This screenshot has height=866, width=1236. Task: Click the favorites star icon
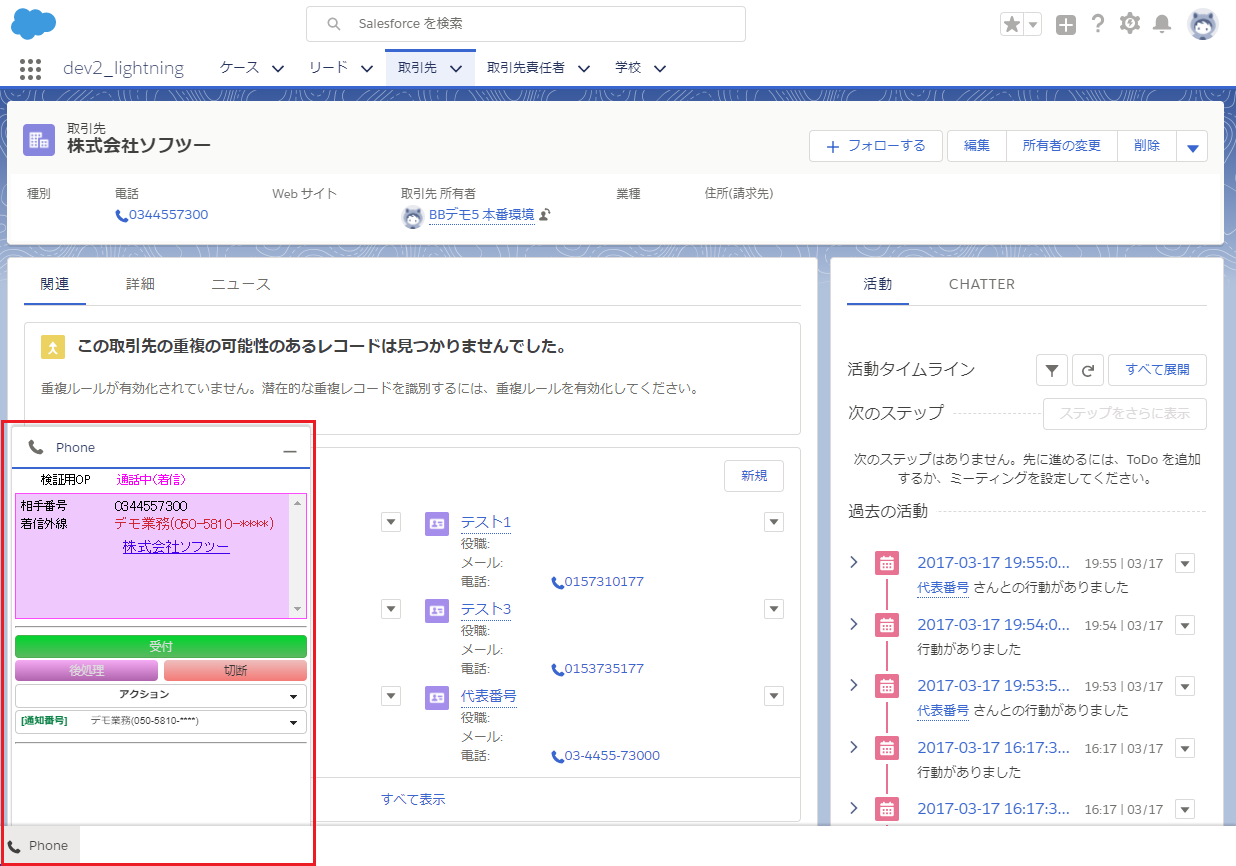click(x=1012, y=25)
